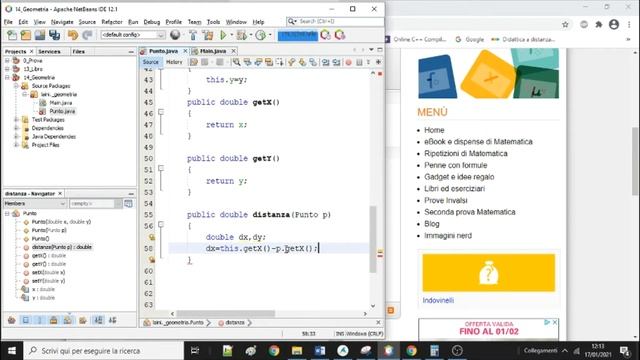Switch to the Services tab

49,51
